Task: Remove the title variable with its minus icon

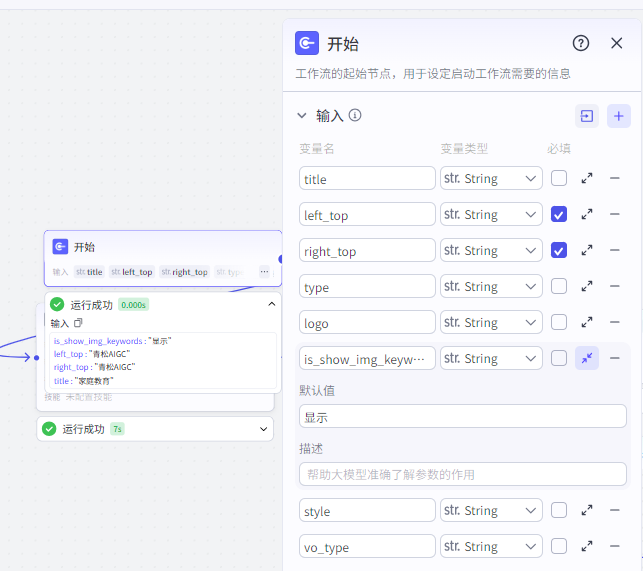Action: [x=614, y=178]
